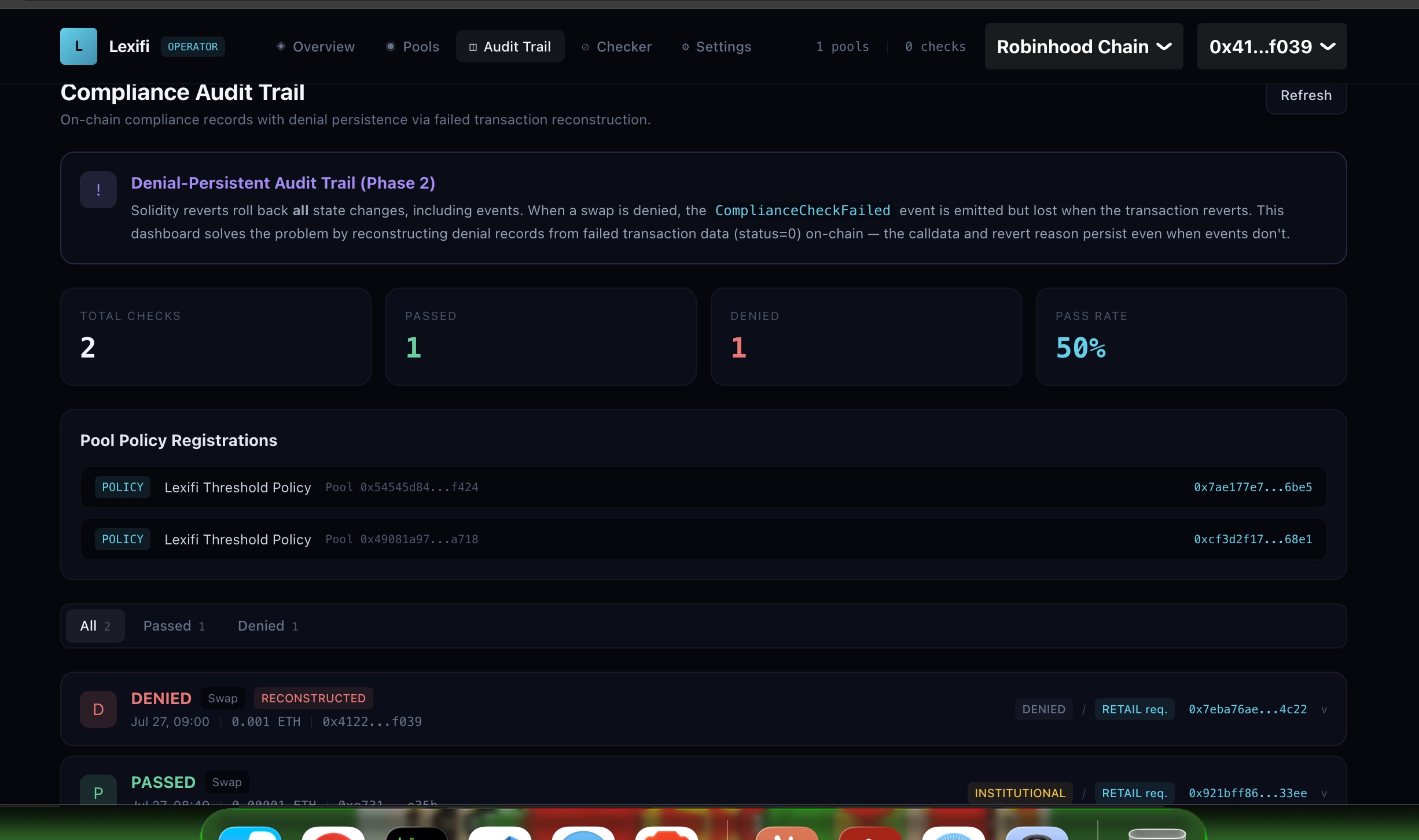Click the grey DENIED tier badge
Screen dimensions: 1419x840
tap(1044, 709)
